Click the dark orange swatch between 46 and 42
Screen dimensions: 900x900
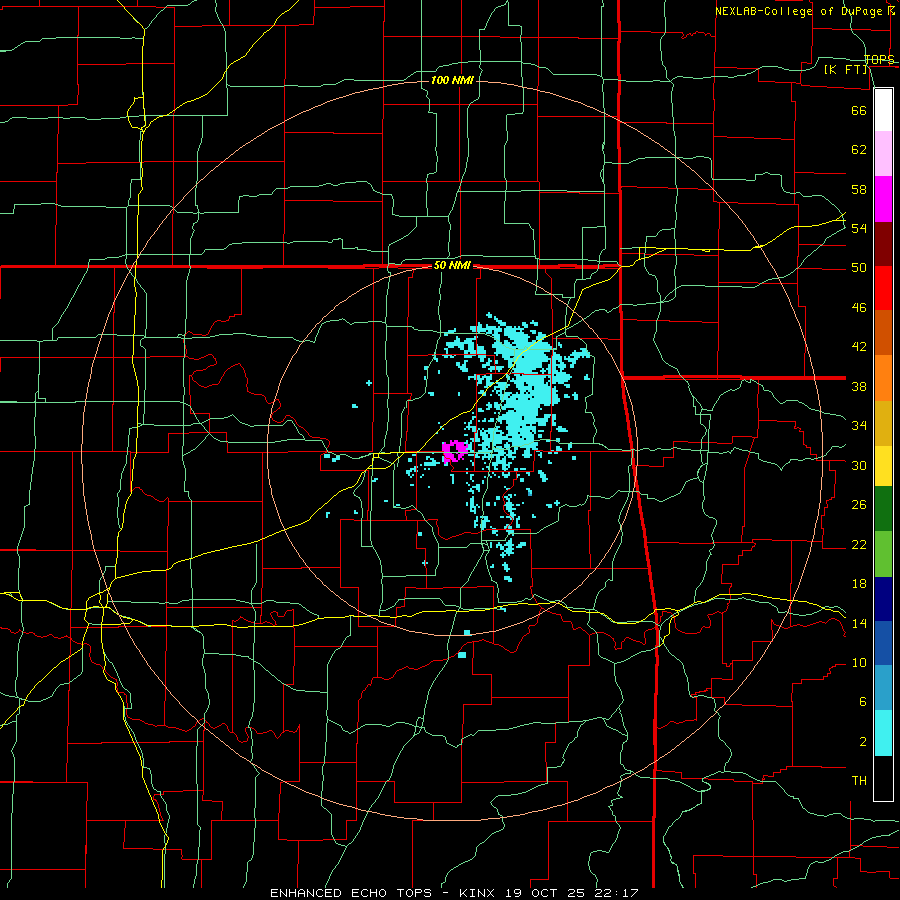coord(883,333)
